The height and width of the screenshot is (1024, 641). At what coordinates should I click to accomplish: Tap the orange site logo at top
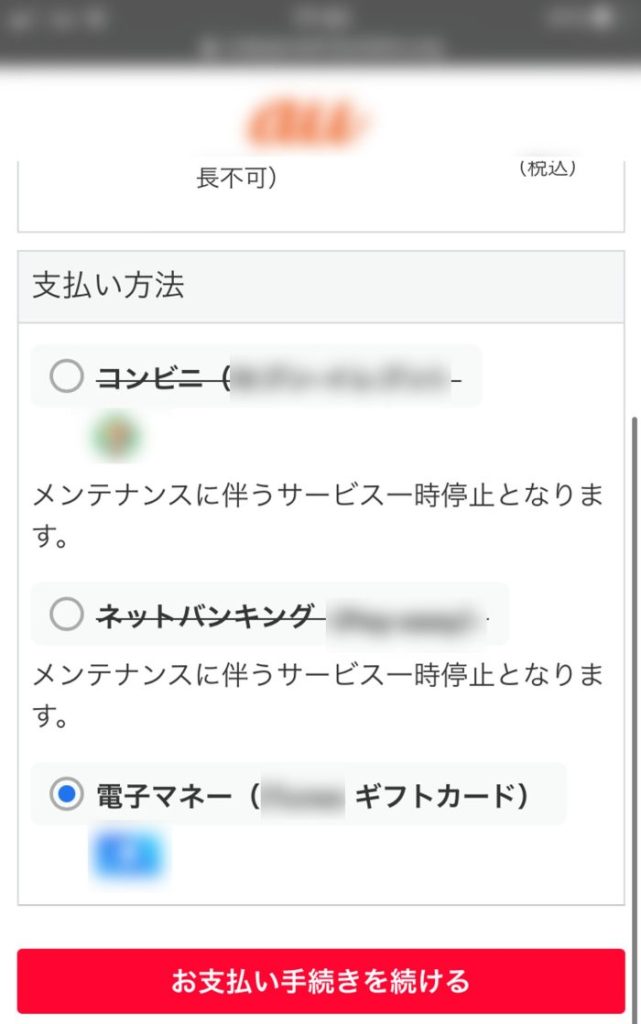(309, 125)
